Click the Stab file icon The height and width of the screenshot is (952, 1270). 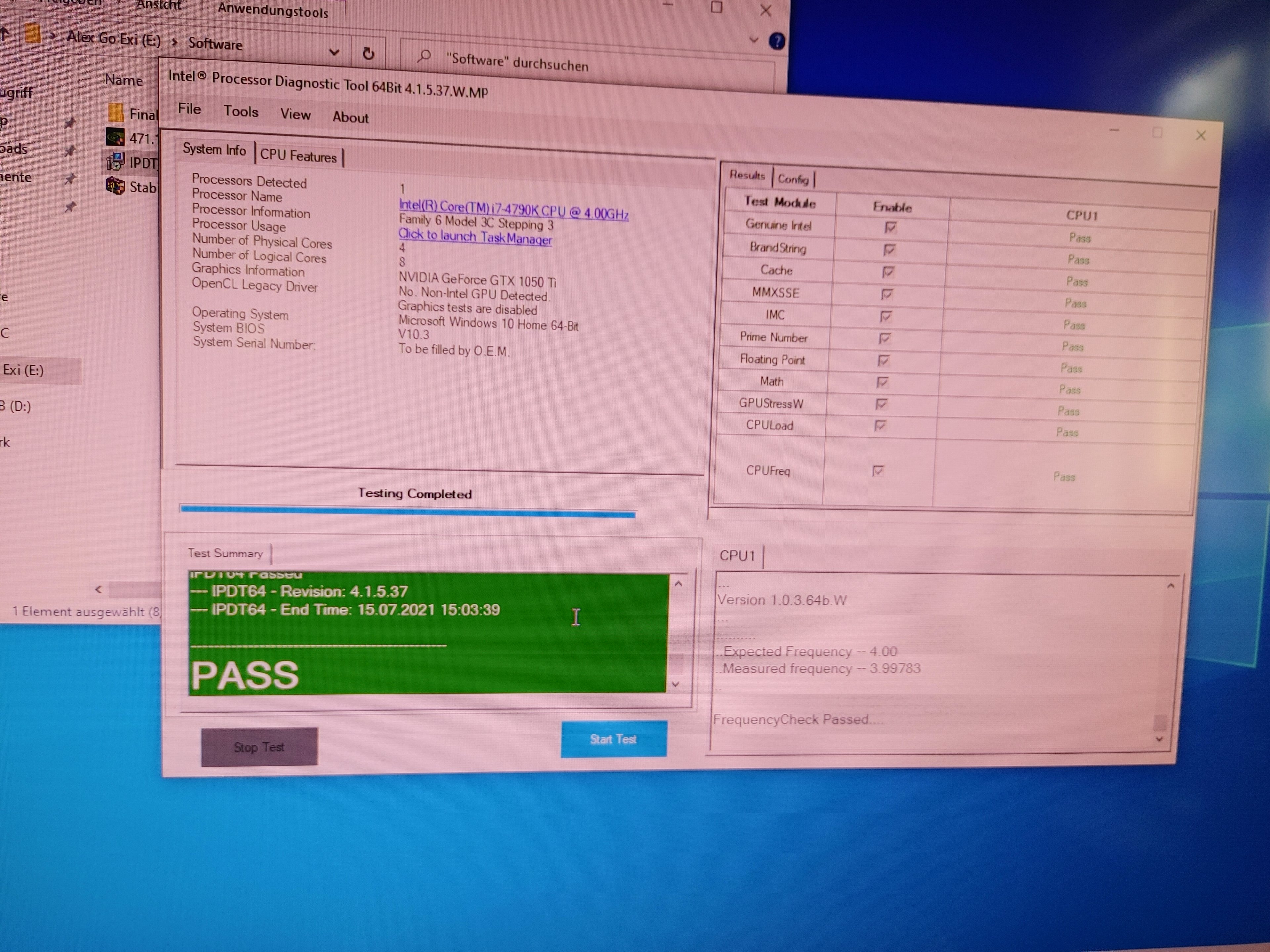tap(115, 186)
